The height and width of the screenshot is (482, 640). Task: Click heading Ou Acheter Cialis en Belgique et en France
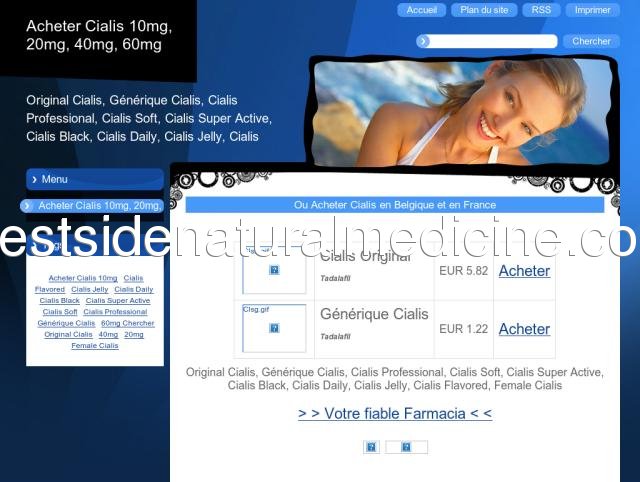tap(395, 205)
